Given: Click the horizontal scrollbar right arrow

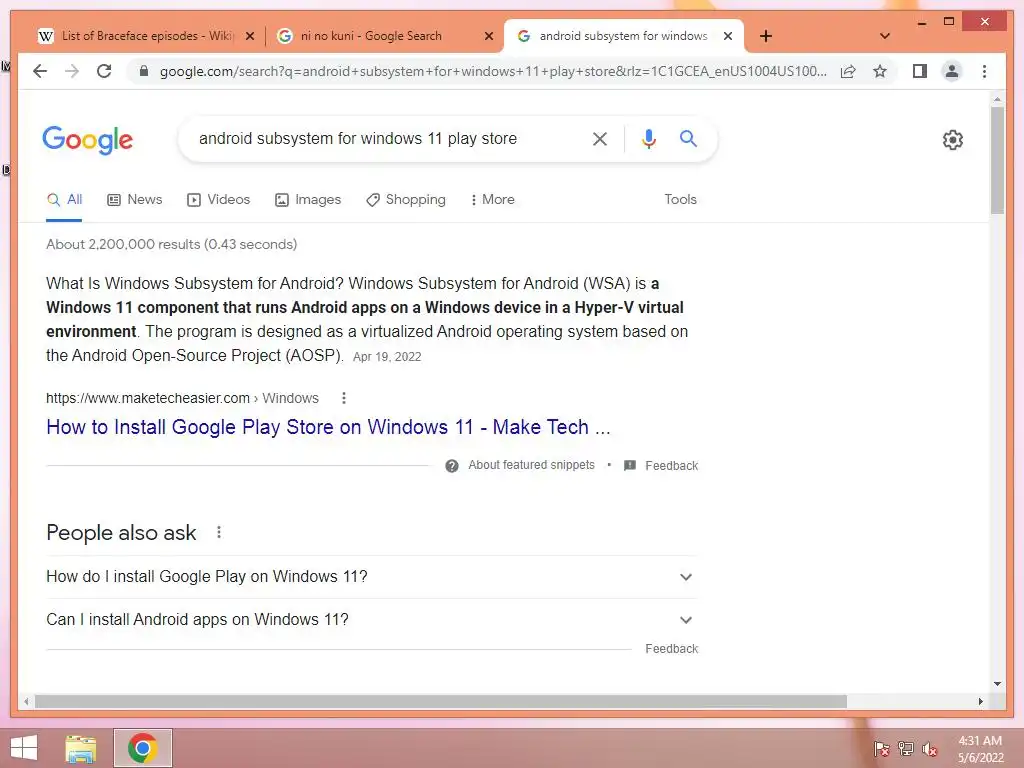Looking at the screenshot, I should pos(980,701).
